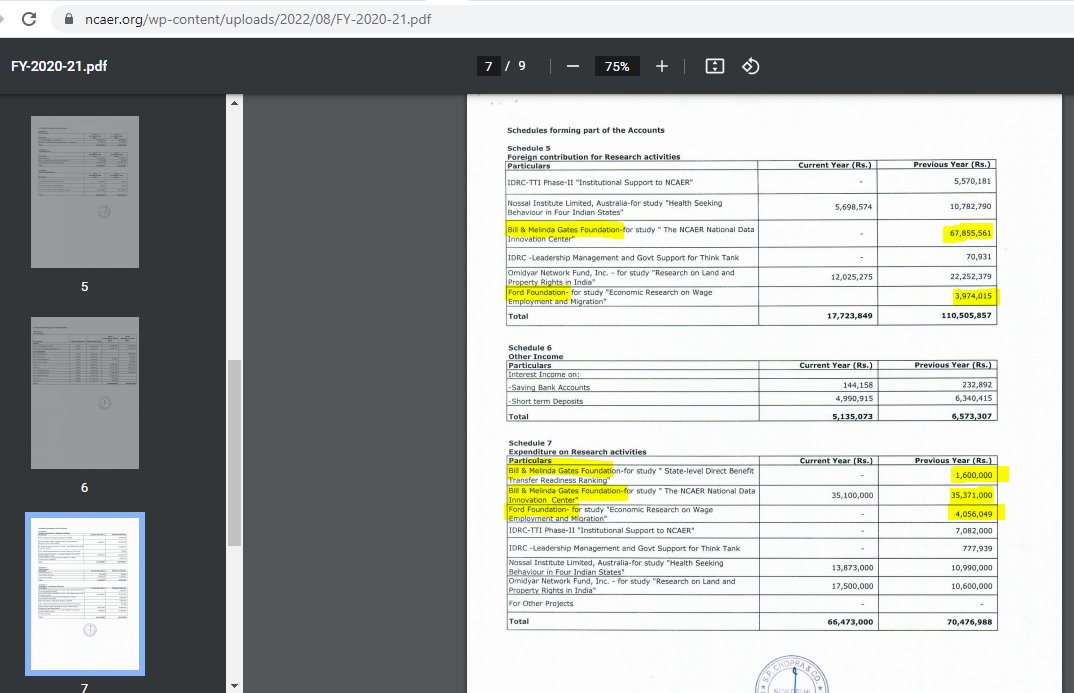Click the thumbnail sidebar scrollbar handle
Screen dimensions: 1074x693
(234, 453)
